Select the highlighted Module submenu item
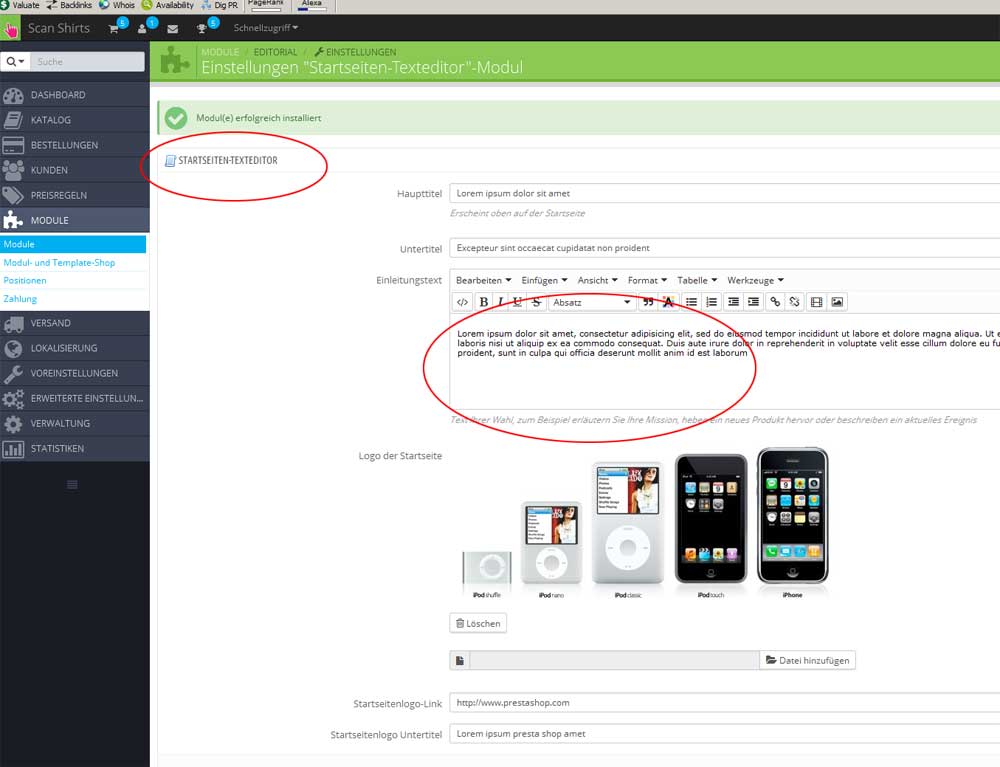 (x=73, y=244)
